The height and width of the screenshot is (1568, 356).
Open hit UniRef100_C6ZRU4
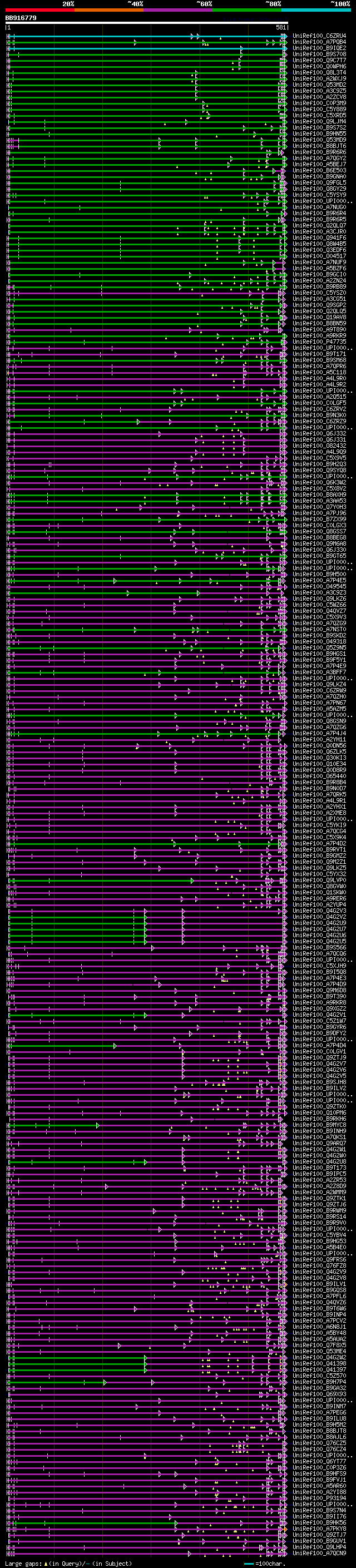[319, 36]
